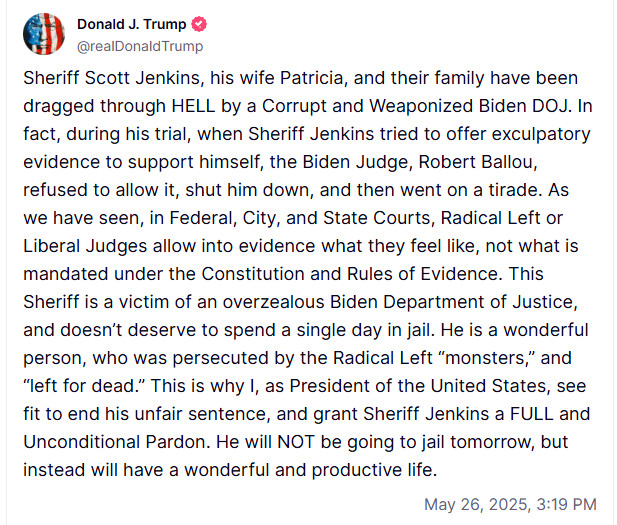Viewport: 617px width, 525px height.
Task: Select the phrase Sheriff Scott Jenkins
Action: [x=112, y=78]
